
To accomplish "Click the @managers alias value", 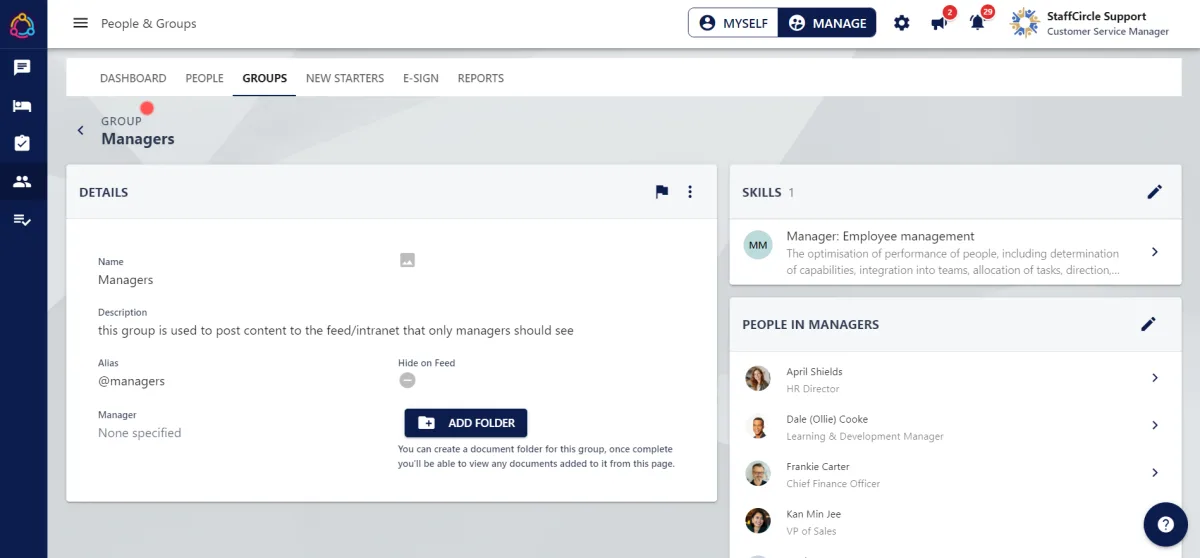I will click(131, 381).
